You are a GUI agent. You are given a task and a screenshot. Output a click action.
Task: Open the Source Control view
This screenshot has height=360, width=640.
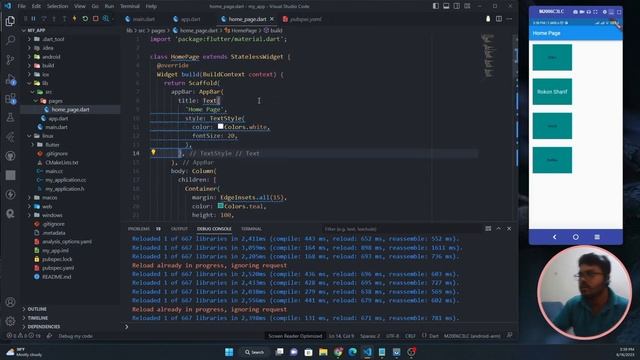(10, 60)
